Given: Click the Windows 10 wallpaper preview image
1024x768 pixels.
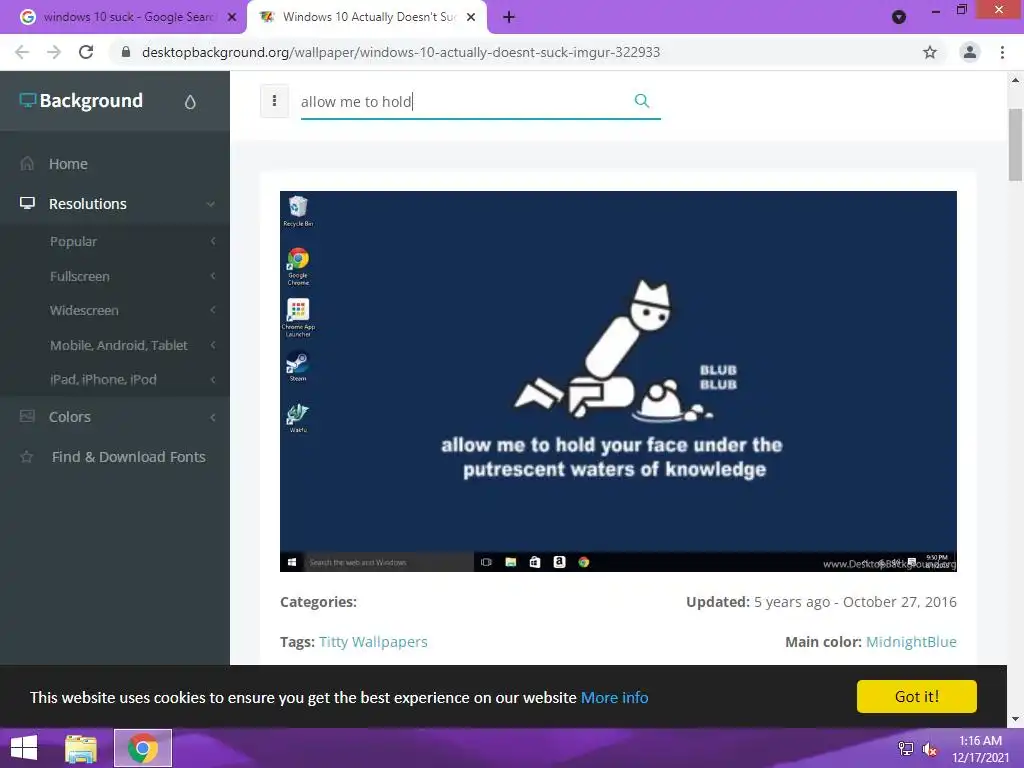Looking at the screenshot, I should pyautogui.click(x=618, y=381).
